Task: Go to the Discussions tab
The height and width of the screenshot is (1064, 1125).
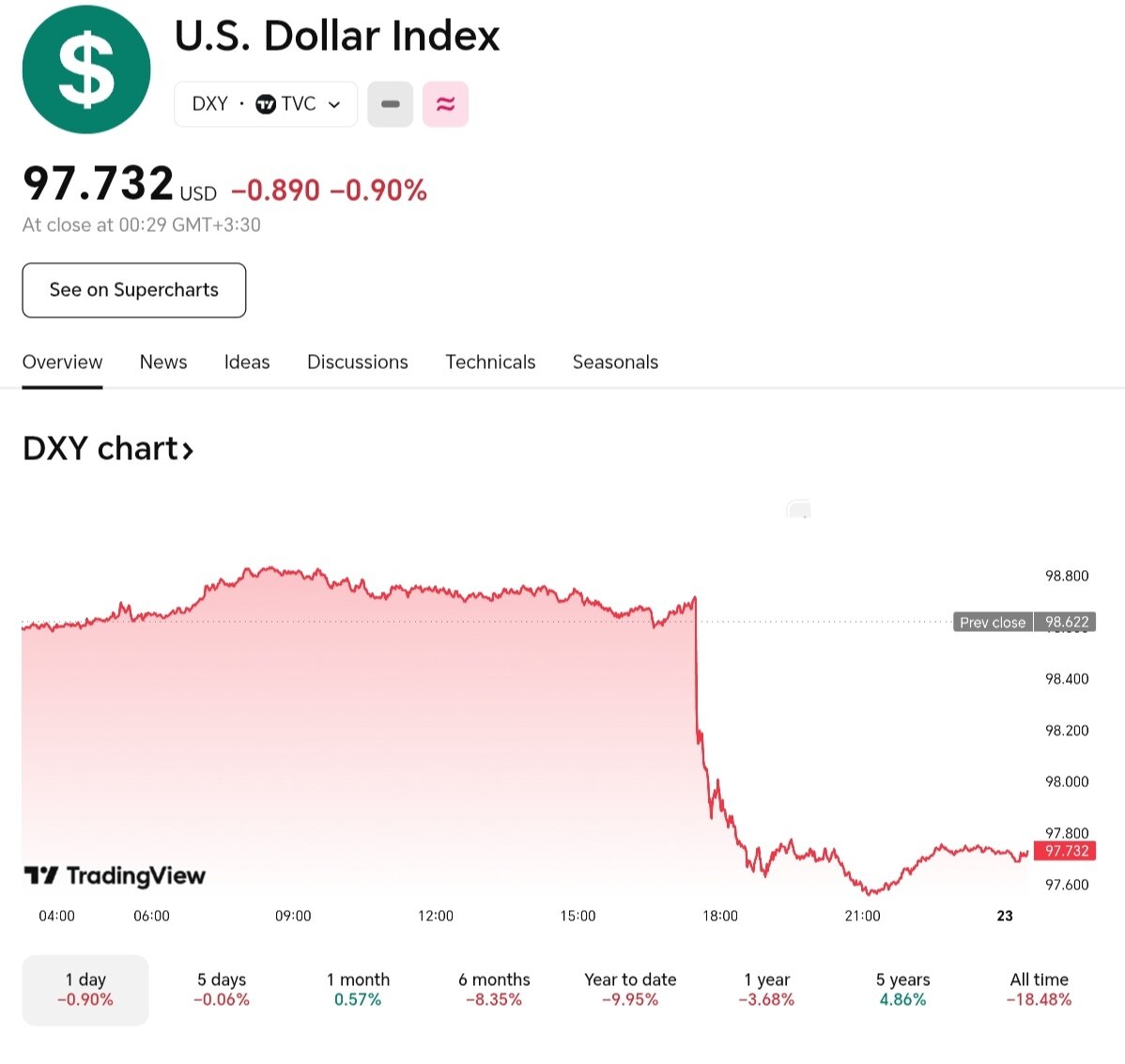Action: pos(358,362)
